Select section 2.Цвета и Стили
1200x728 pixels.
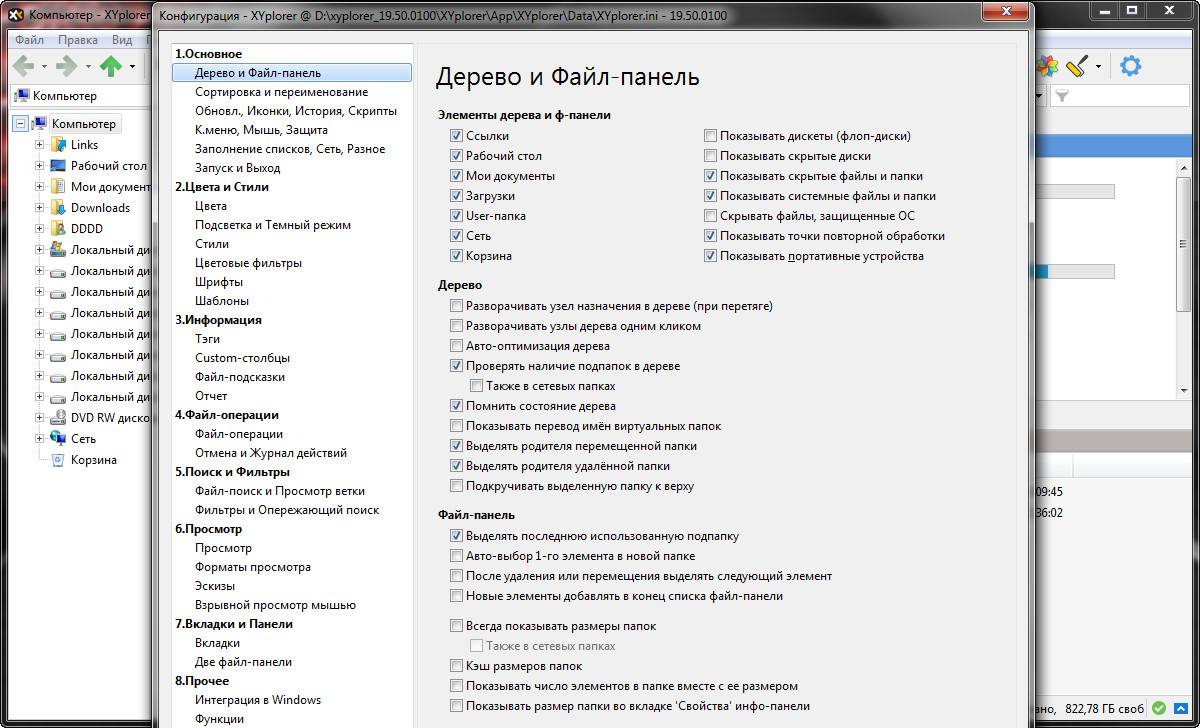[x=221, y=187]
